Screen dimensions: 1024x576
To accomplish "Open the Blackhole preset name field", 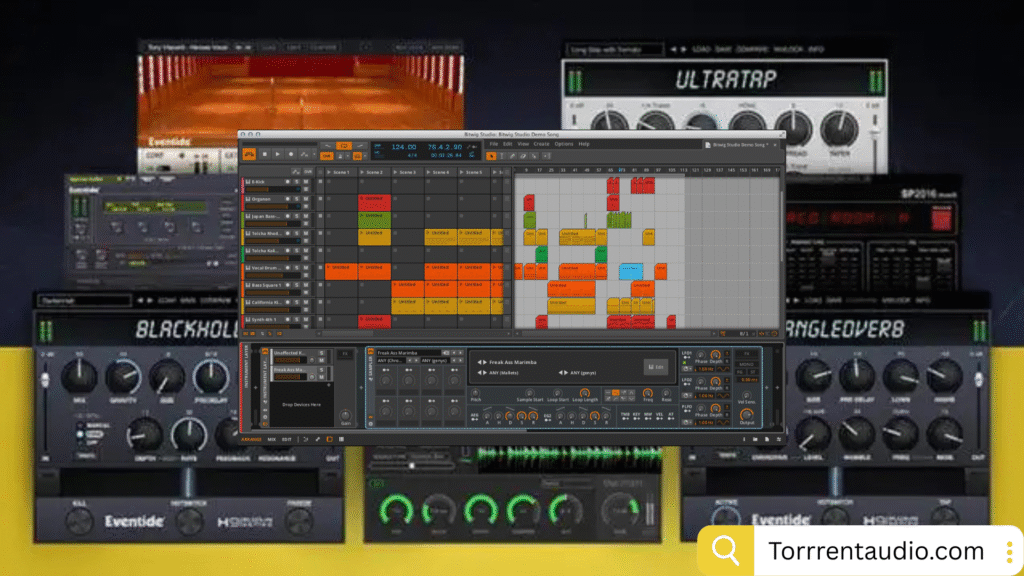I will 84,299.
